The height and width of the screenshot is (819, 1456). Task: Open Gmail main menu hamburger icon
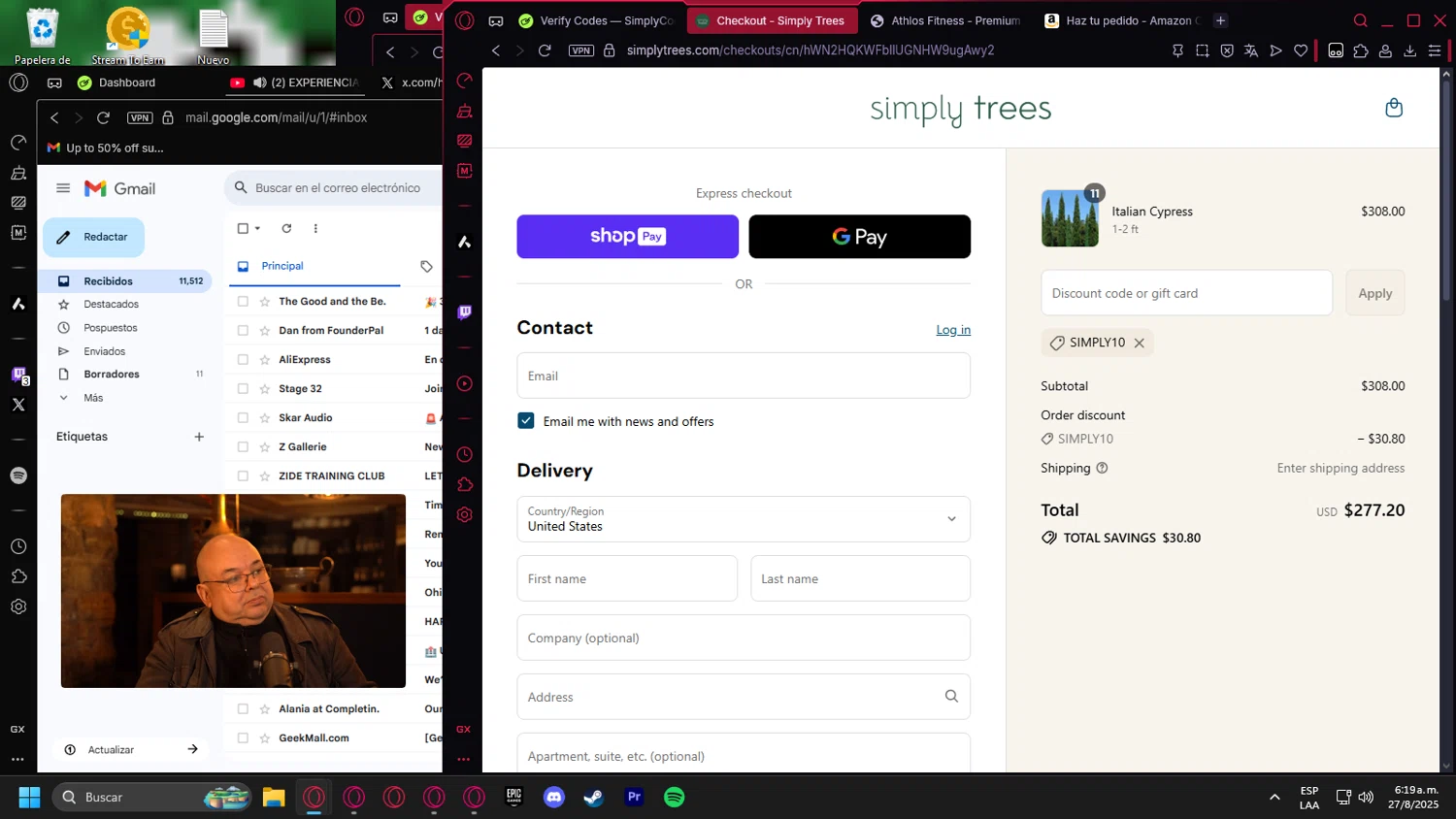click(63, 188)
